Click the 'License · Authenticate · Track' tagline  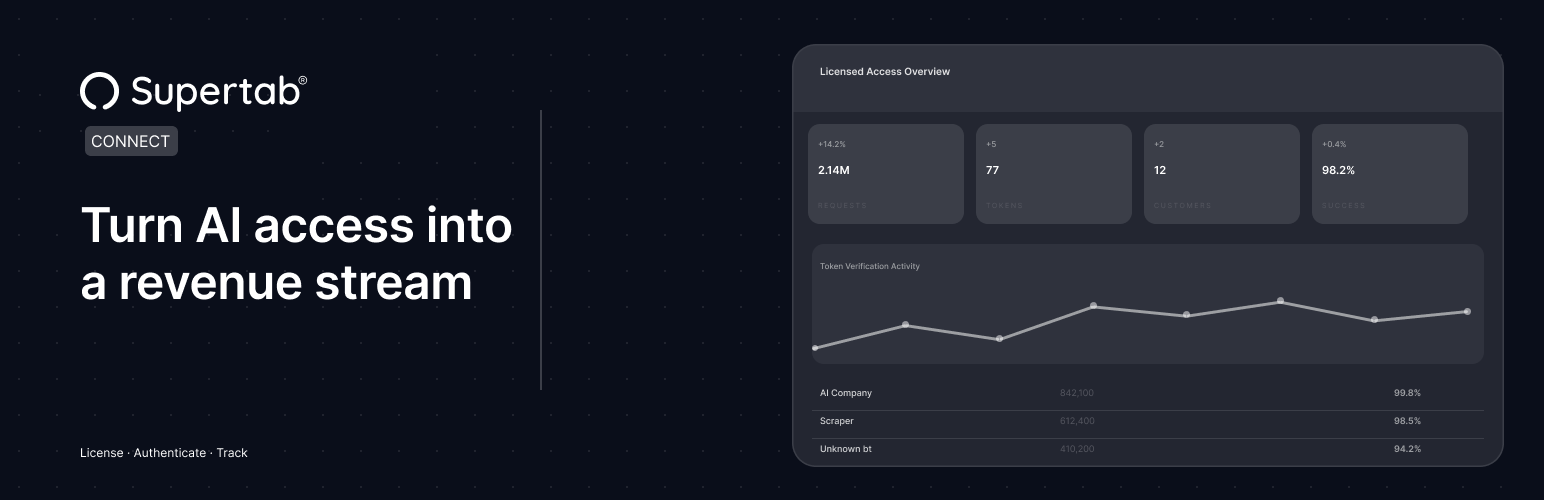pos(164,453)
